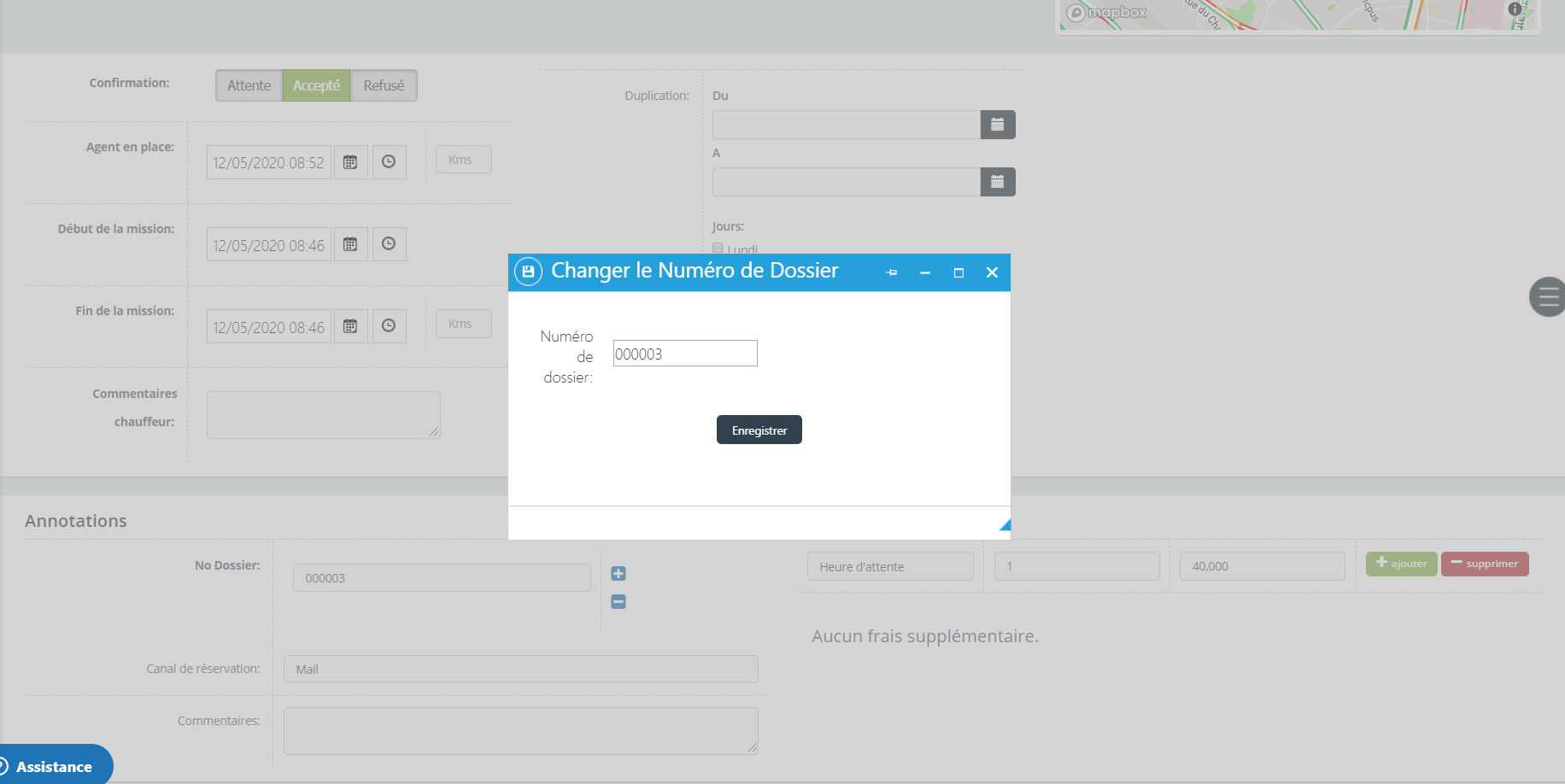
Task: Open calendar picker for Agent en place
Action: 350,162
